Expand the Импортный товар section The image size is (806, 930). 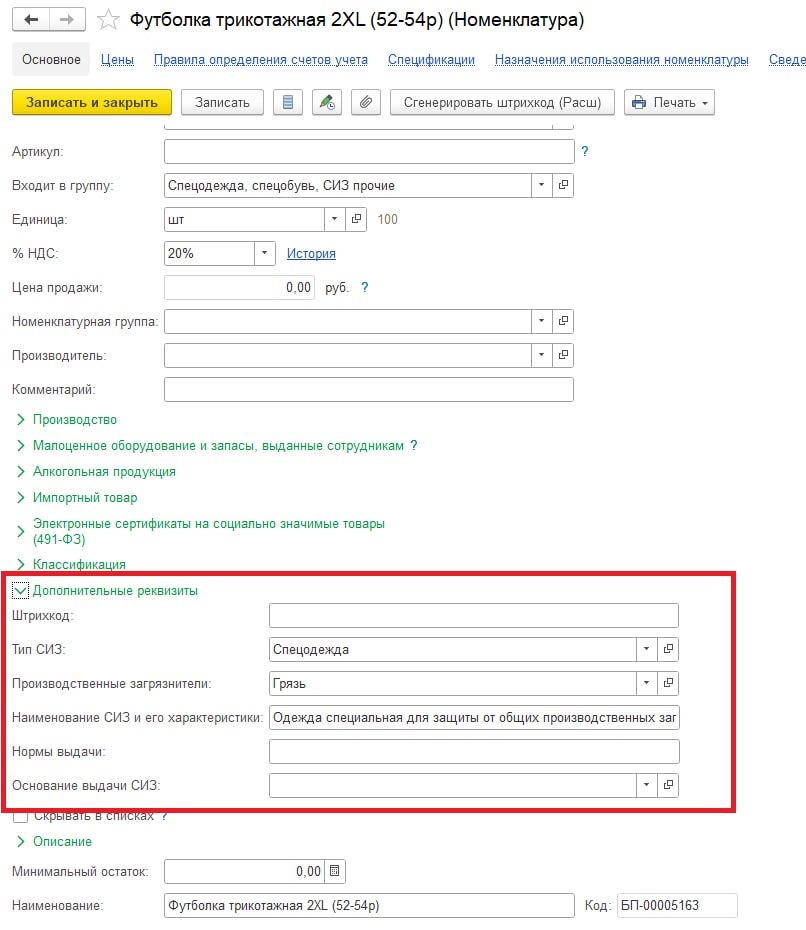click(21, 498)
